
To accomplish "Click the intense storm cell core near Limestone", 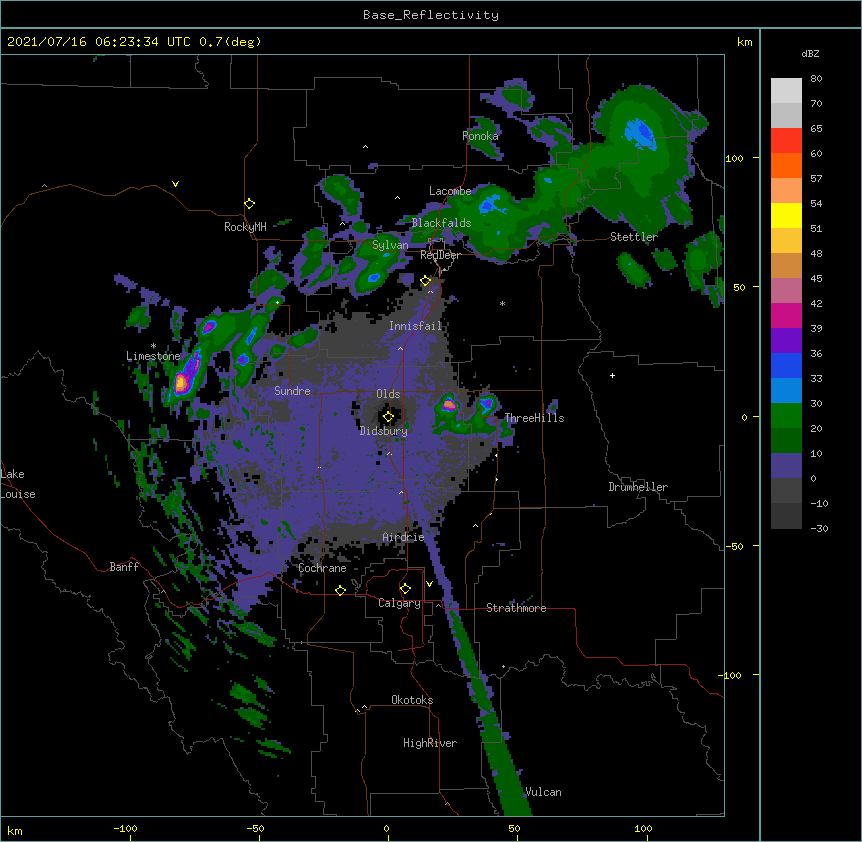I will pyautogui.click(x=182, y=383).
